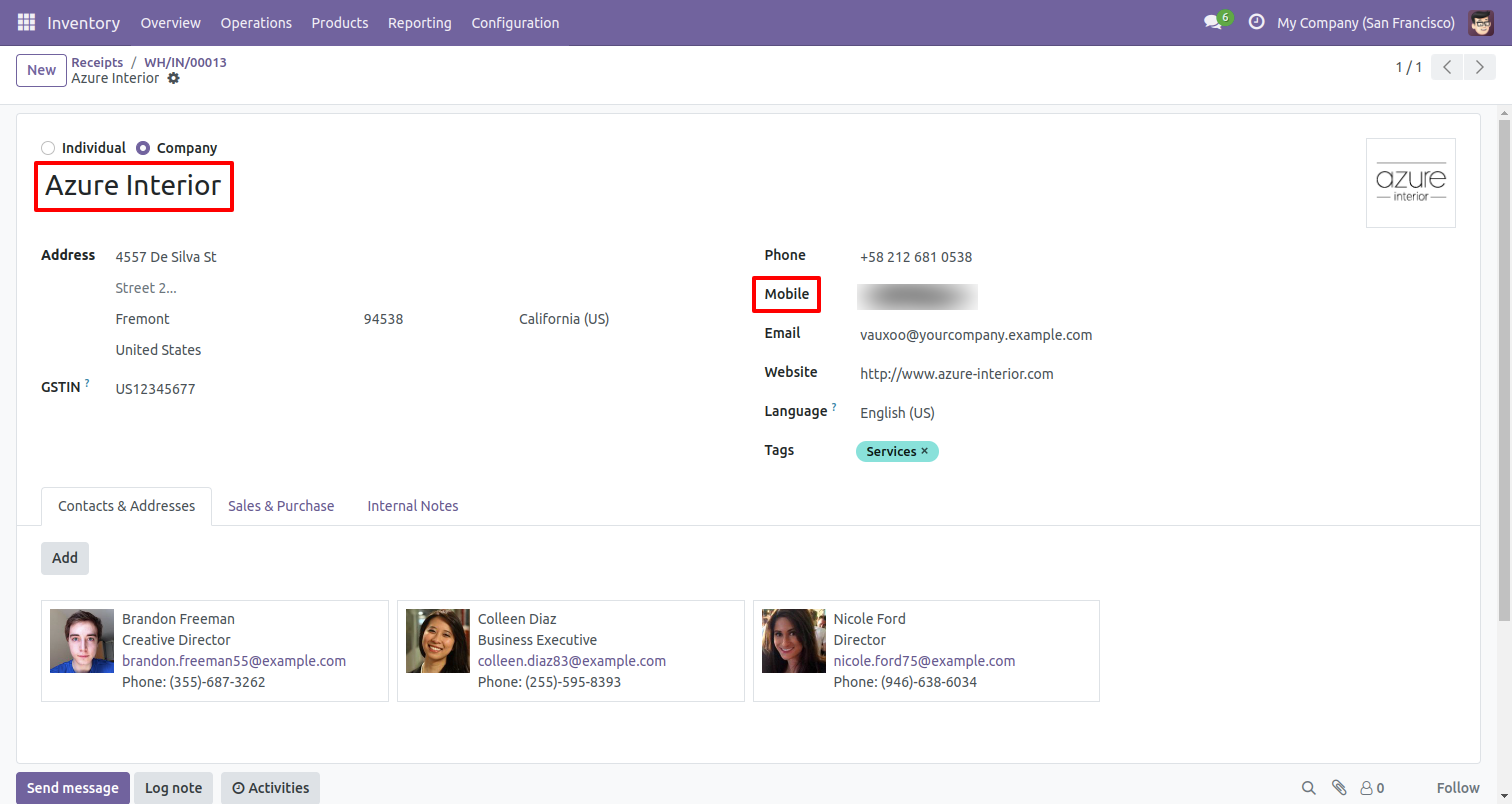Viewport: 1512px width, 804px height.
Task: Select the Individual radio option
Action: click(x=48, y=148)
